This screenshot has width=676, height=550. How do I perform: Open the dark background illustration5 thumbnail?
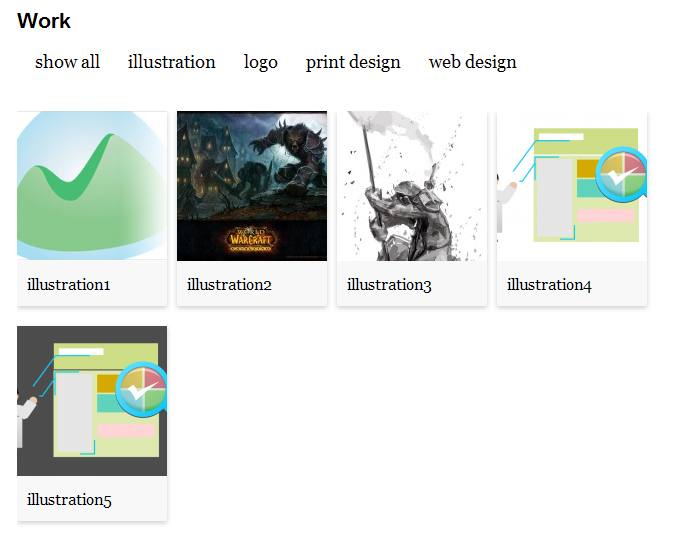tap(92, 401)
